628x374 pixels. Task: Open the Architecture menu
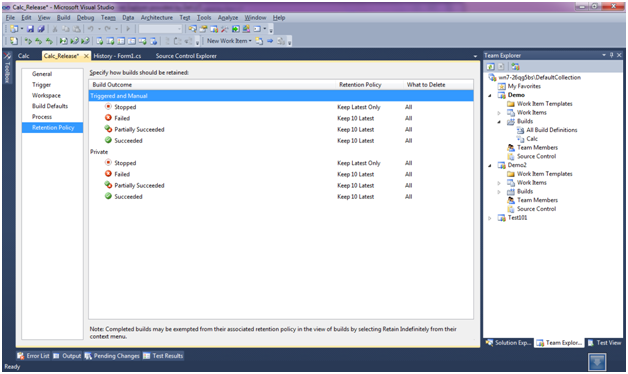tap(157, 18)
